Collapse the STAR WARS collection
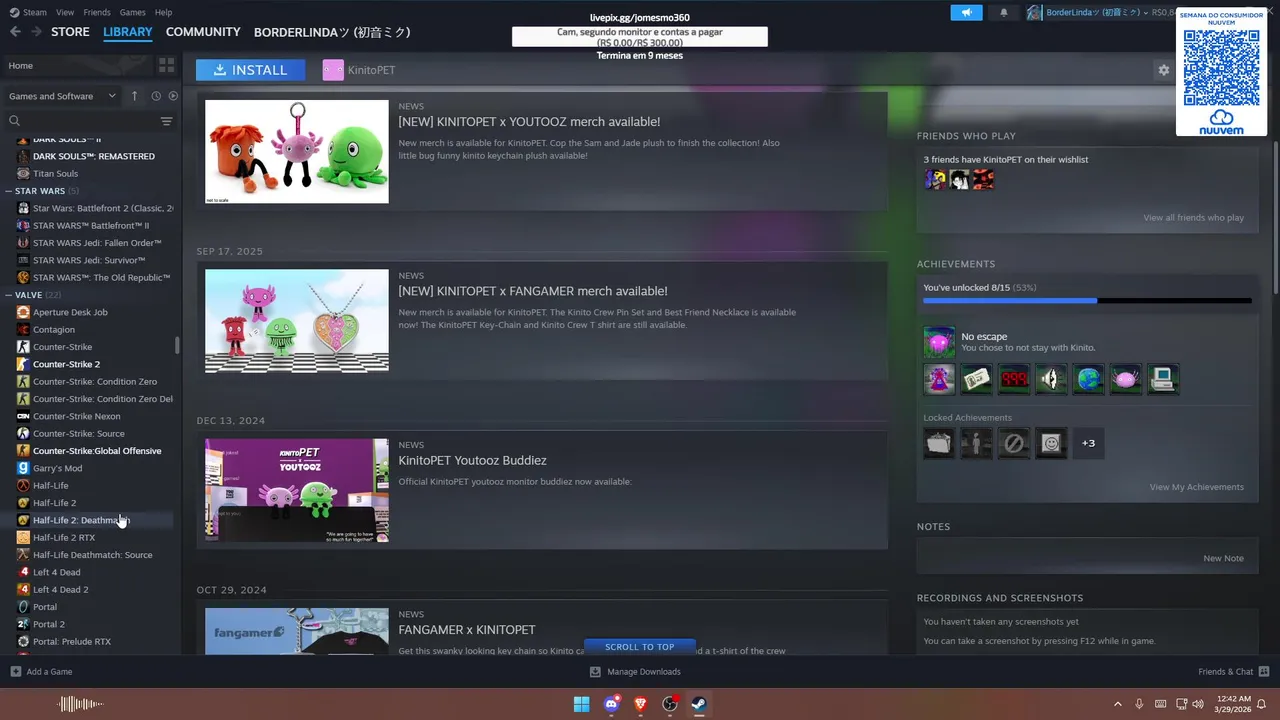The height and width of the screenshot is (720, 1280). [x=8, y=191]
